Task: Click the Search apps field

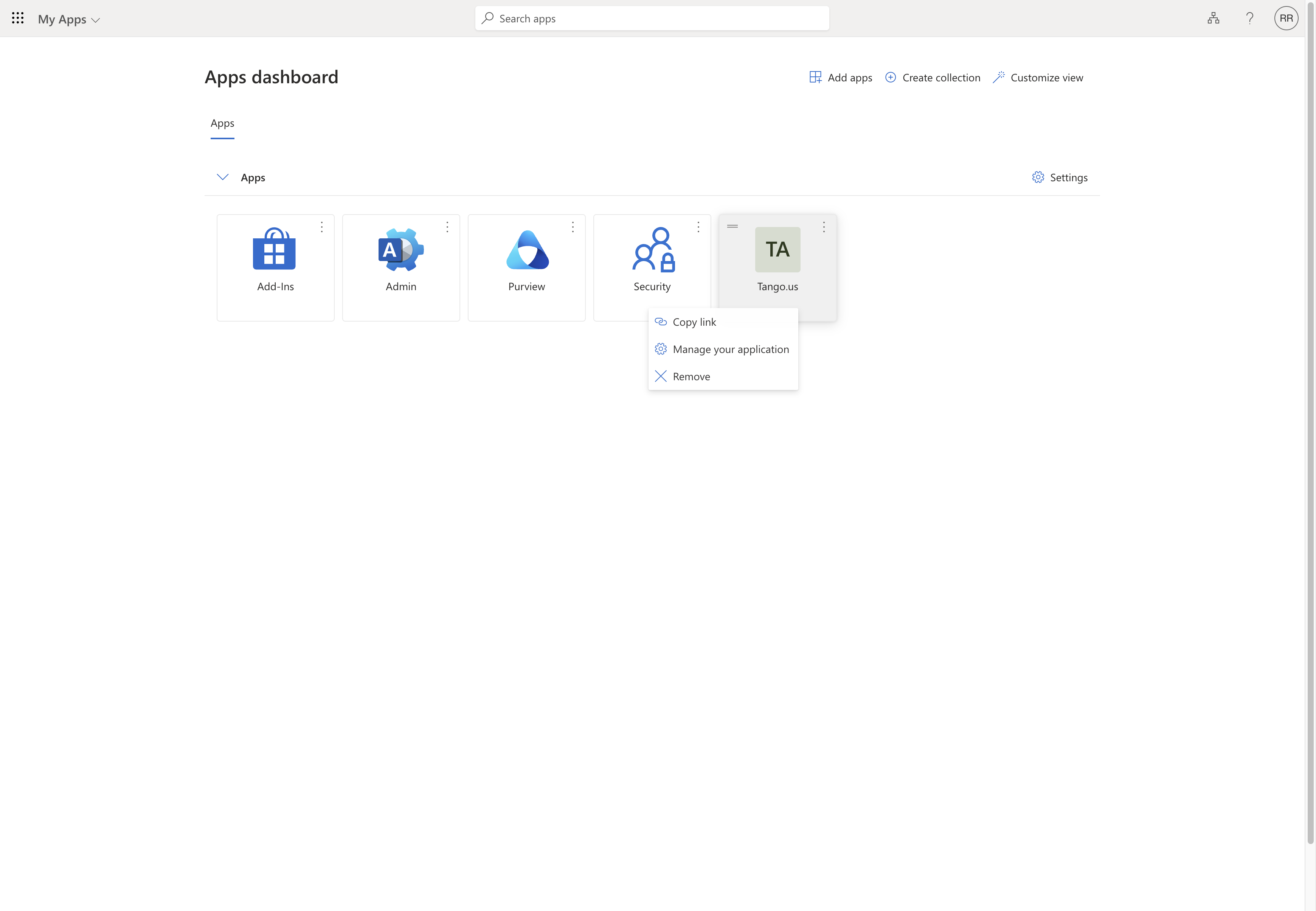Action: point(652,18)
